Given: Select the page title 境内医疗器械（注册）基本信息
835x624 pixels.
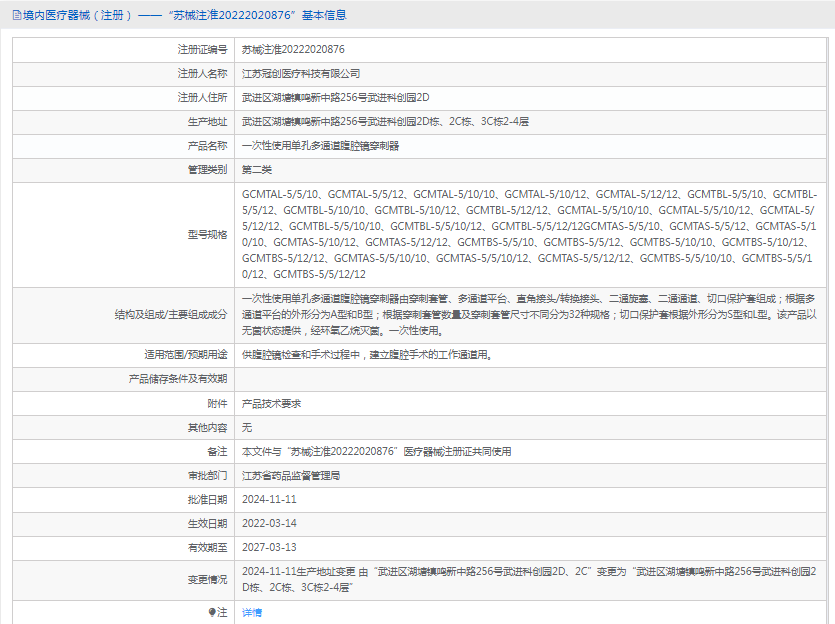Looking at the screenshot, I should coord(184,15).
